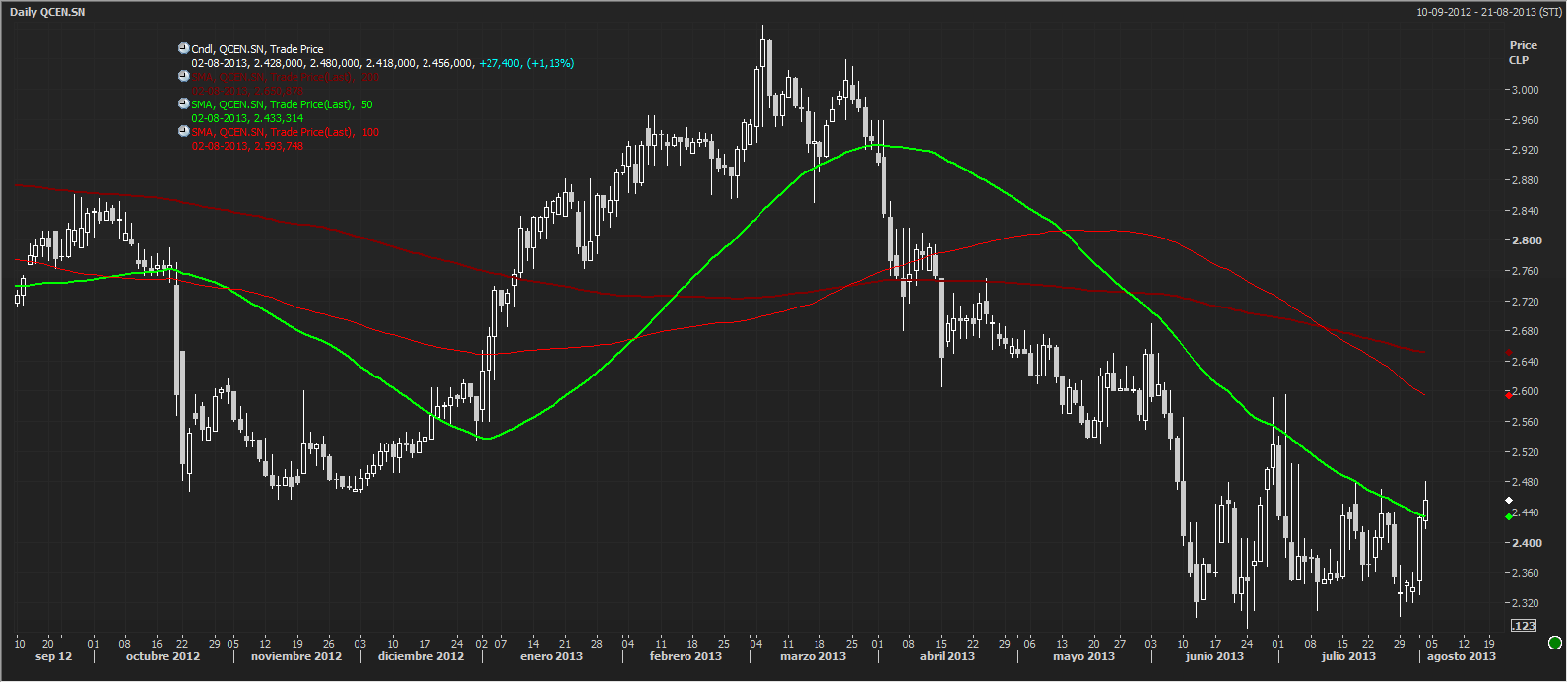
Task: Click the 2.720 price axis label
Action: [x=1524, y=302]
